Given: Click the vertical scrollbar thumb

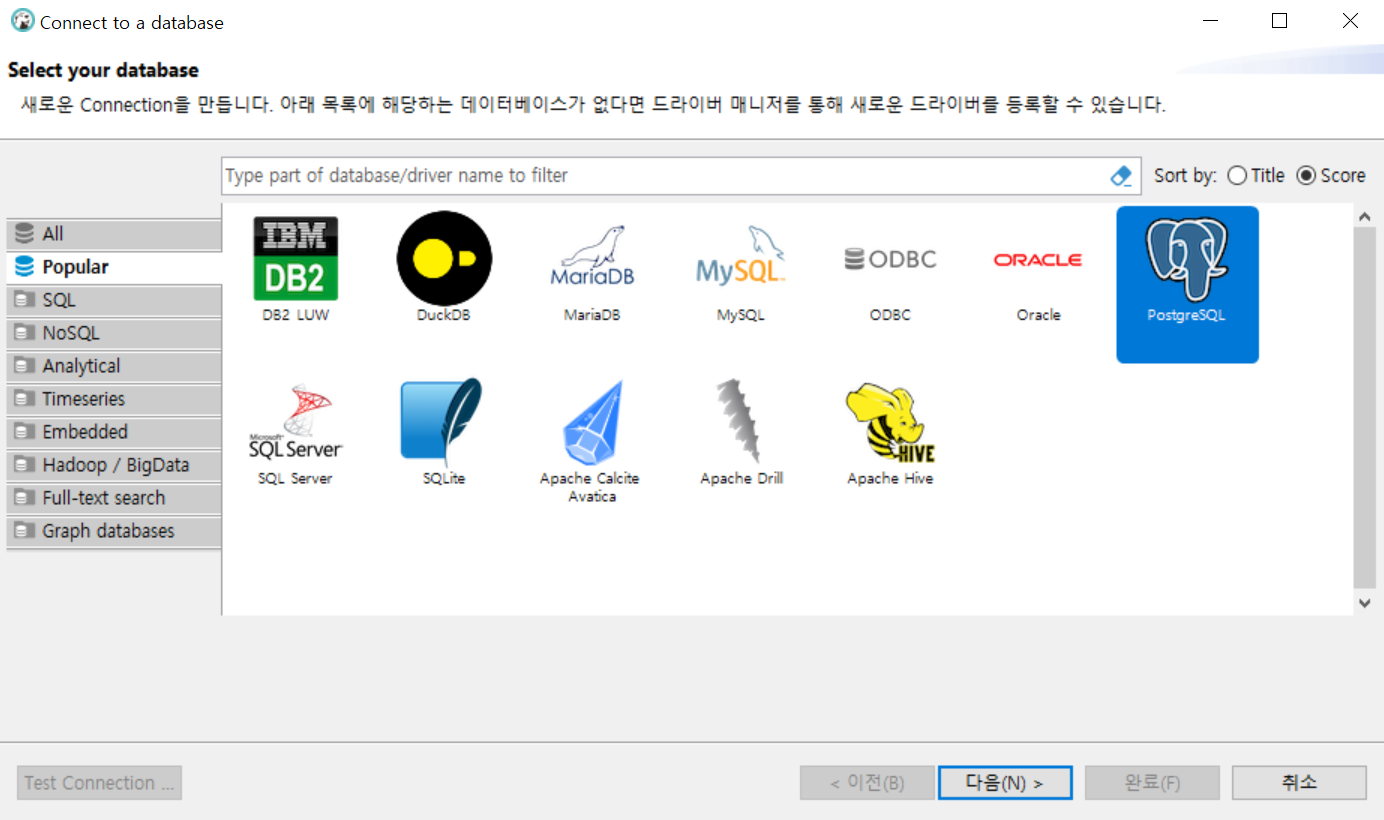Looking at the screenshot, I should pyautogui.click(x=1365, y=408).
